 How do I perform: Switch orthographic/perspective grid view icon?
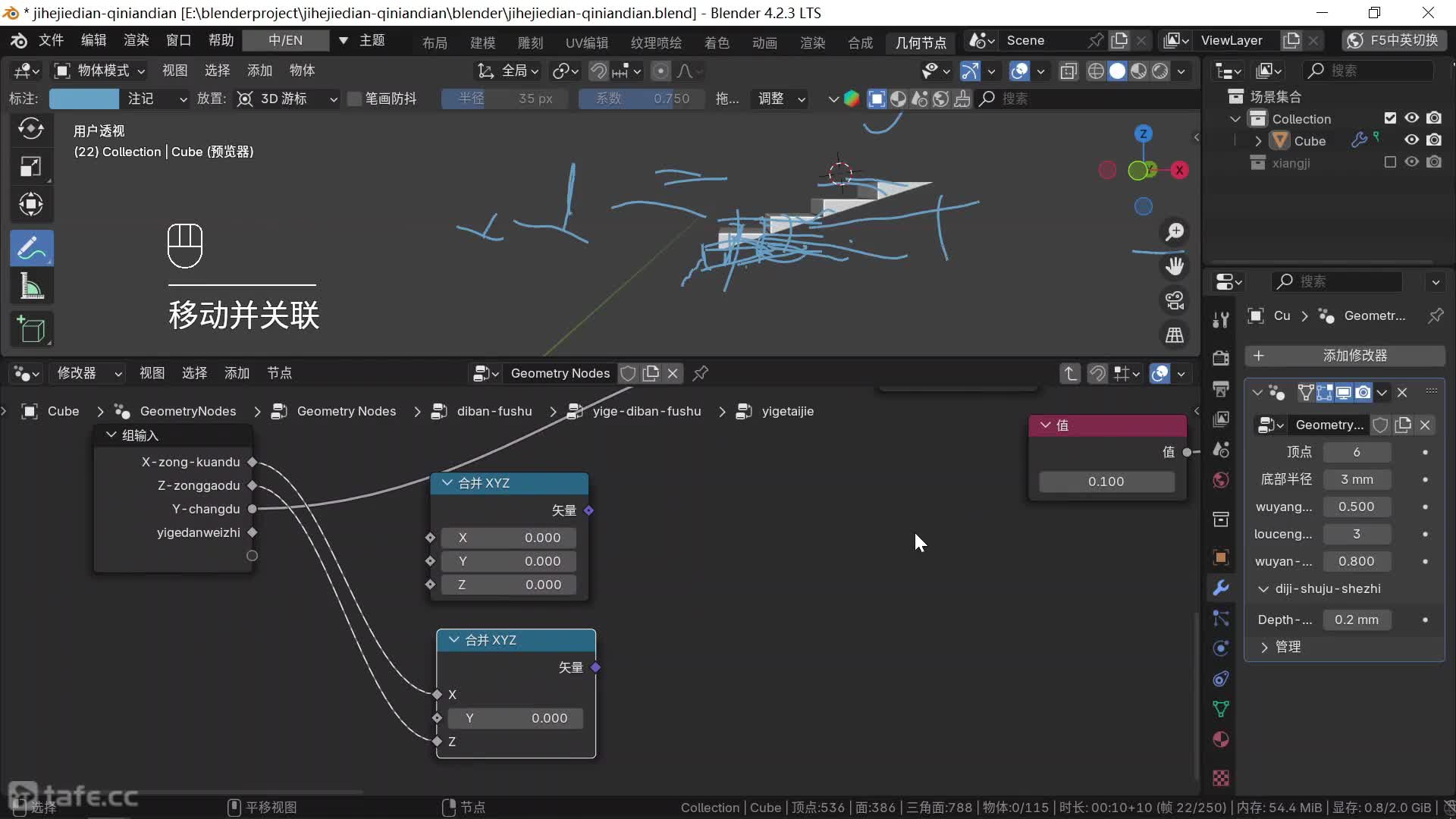pos(1175,335)
